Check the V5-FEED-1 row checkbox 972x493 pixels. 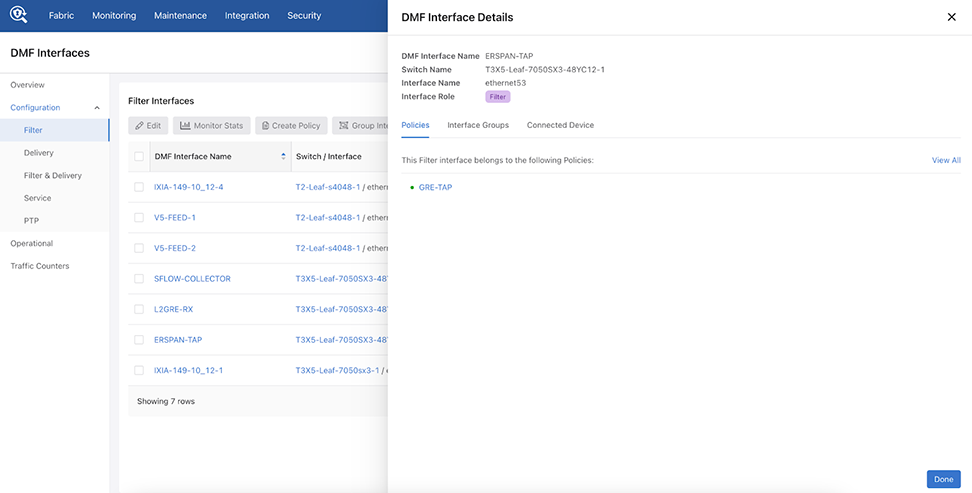point(139,217)
